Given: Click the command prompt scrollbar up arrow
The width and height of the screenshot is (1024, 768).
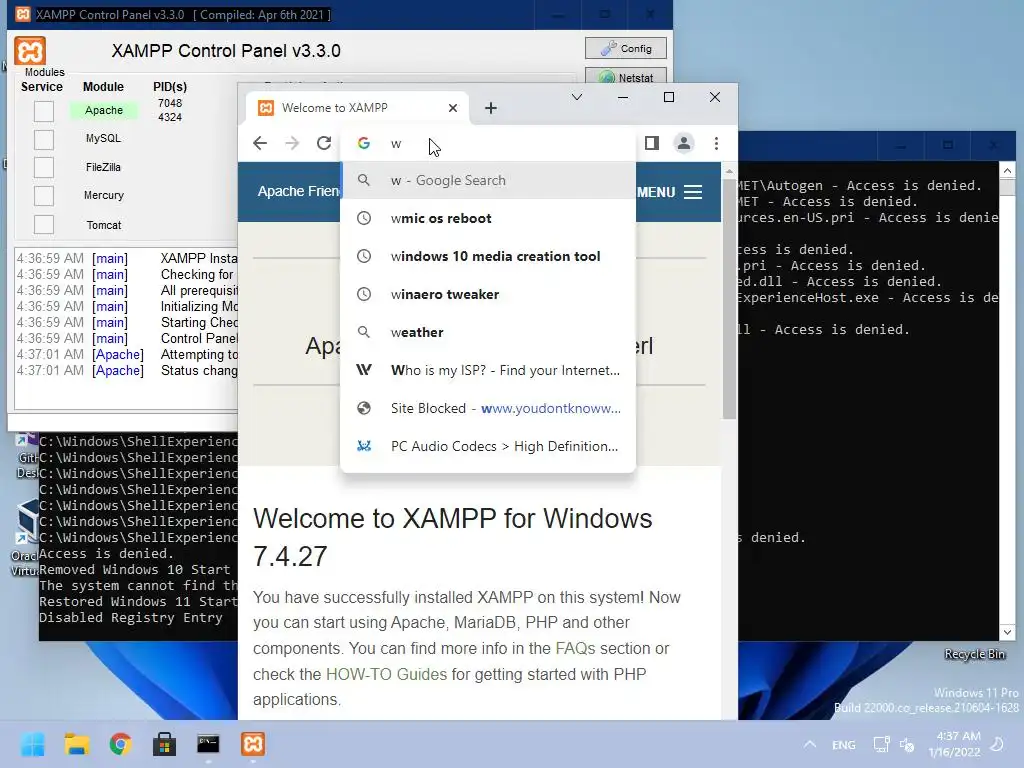Looking at the screenshot, I should point(1008,170).
